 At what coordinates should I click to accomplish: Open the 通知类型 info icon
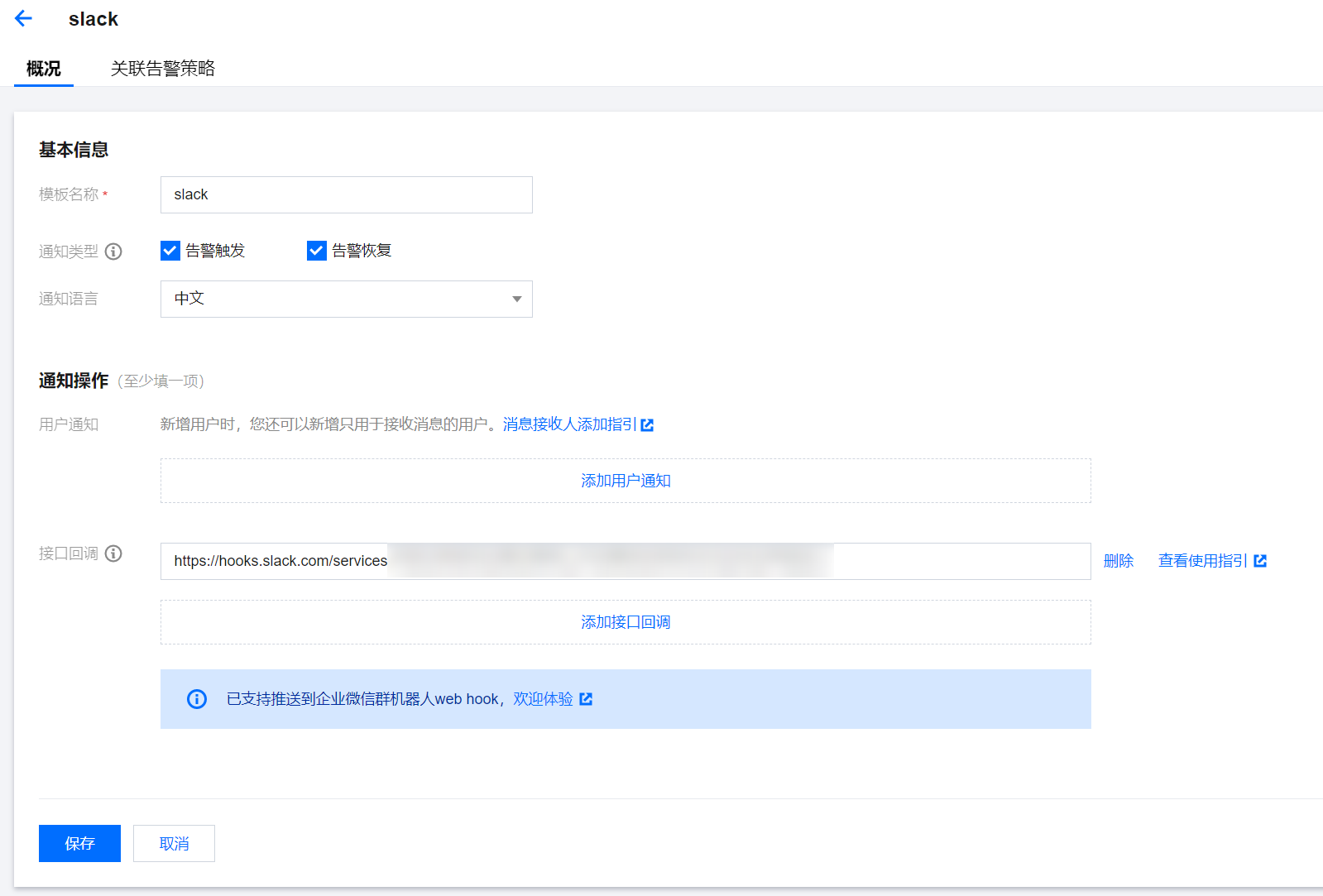[x=113, y=252]
